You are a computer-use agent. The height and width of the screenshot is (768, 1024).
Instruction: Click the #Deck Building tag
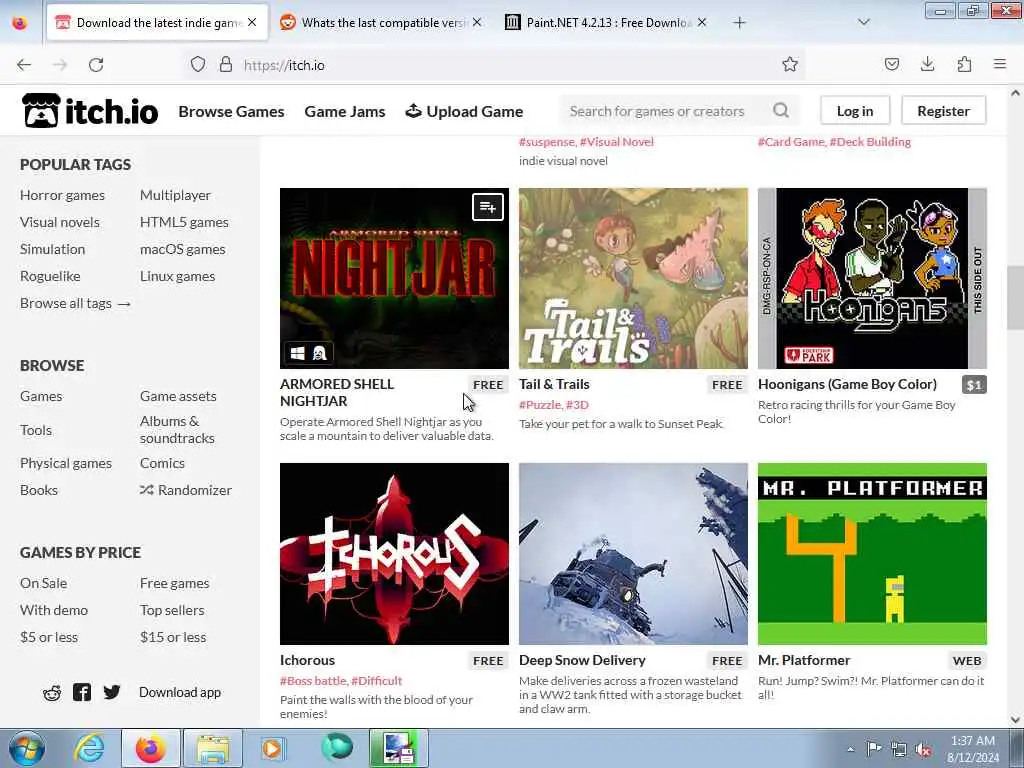click(x=870, y=142)
